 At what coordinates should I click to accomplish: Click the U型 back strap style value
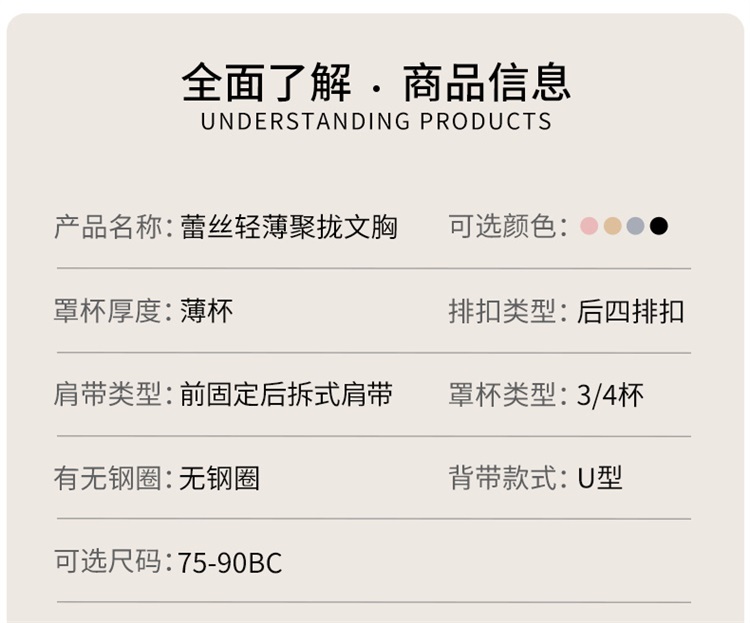click(x=600, y=478)
